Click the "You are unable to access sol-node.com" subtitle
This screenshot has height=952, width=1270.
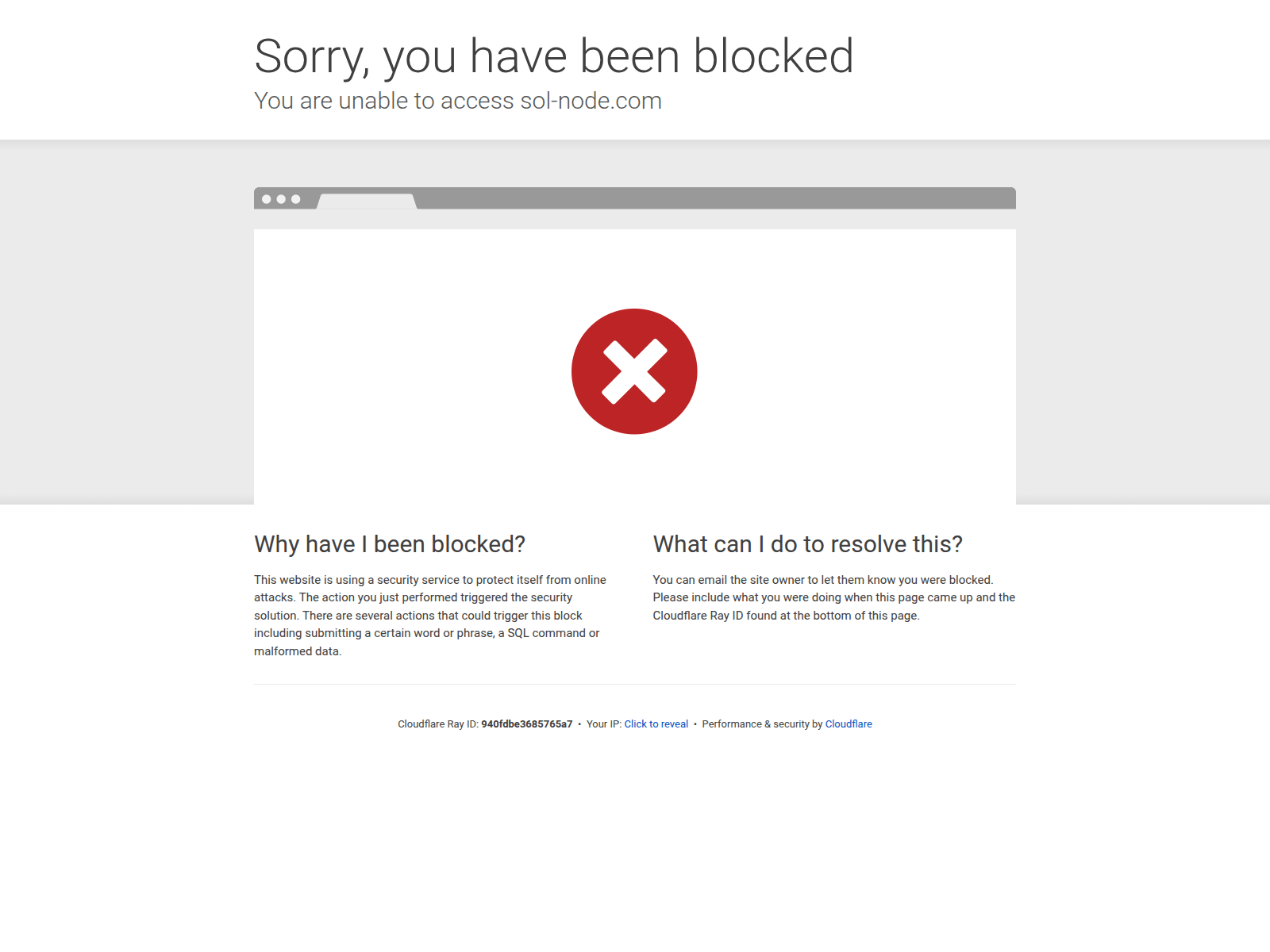(x=458, y=101)
